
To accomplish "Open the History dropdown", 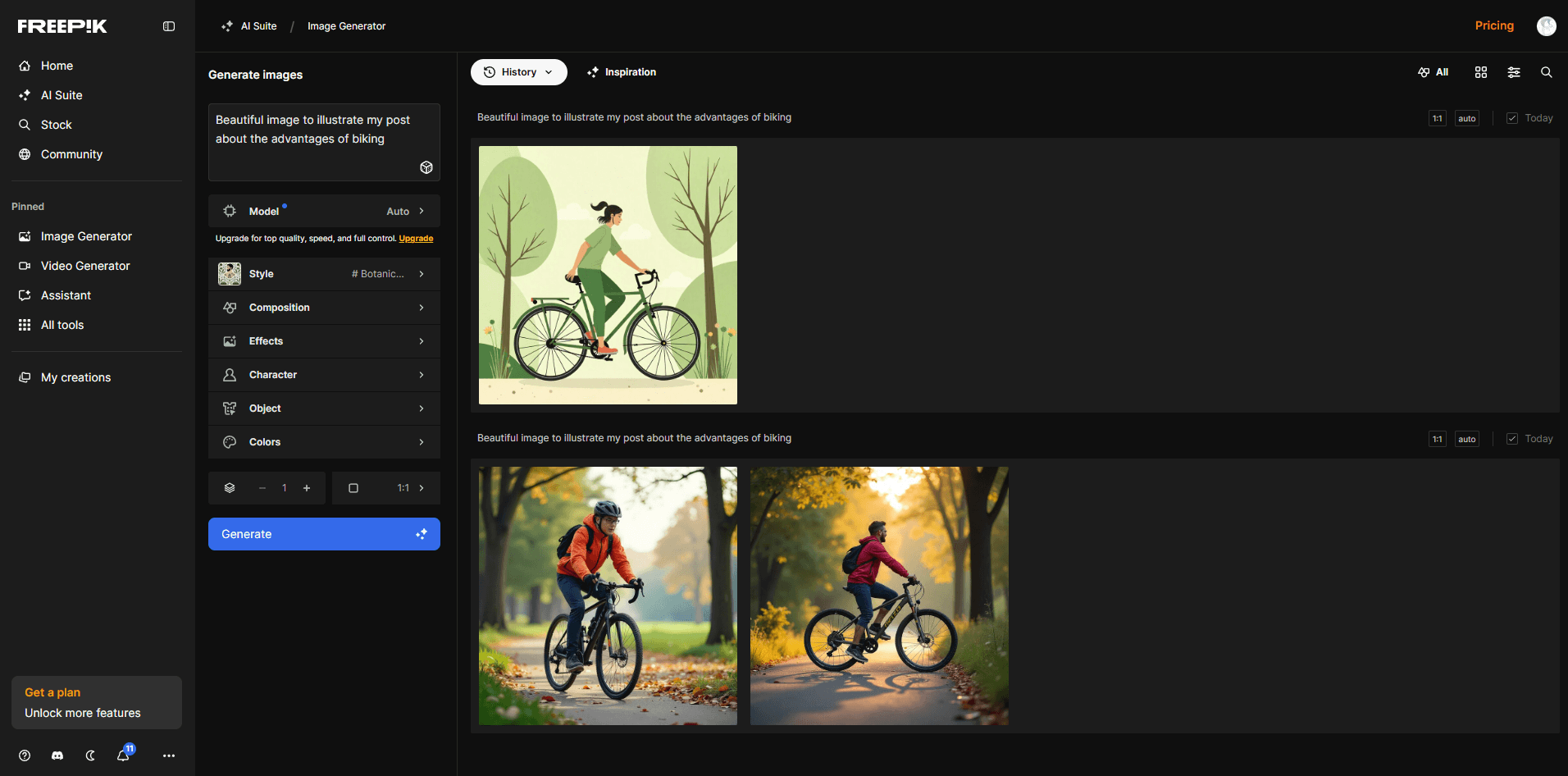I will [x=518, y=72].
